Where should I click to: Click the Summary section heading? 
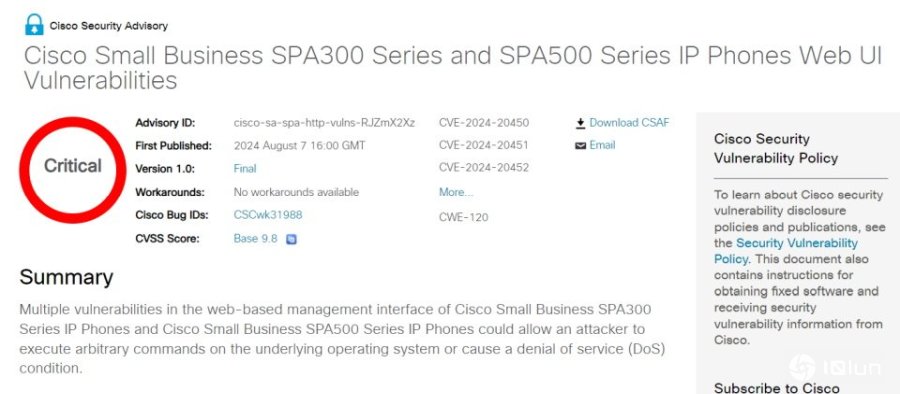[66, 277]
